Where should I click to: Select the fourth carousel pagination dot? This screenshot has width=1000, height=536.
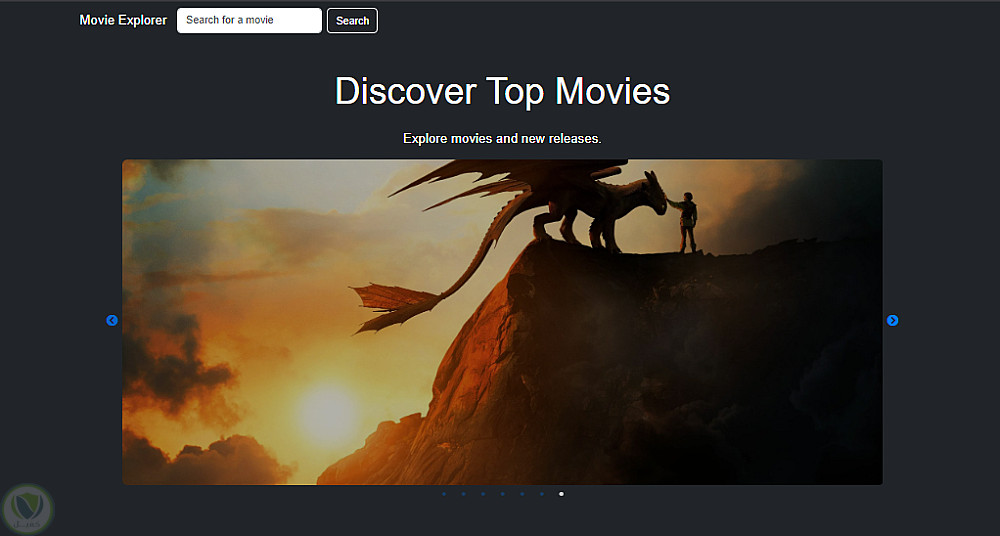[x=503, y=494]
